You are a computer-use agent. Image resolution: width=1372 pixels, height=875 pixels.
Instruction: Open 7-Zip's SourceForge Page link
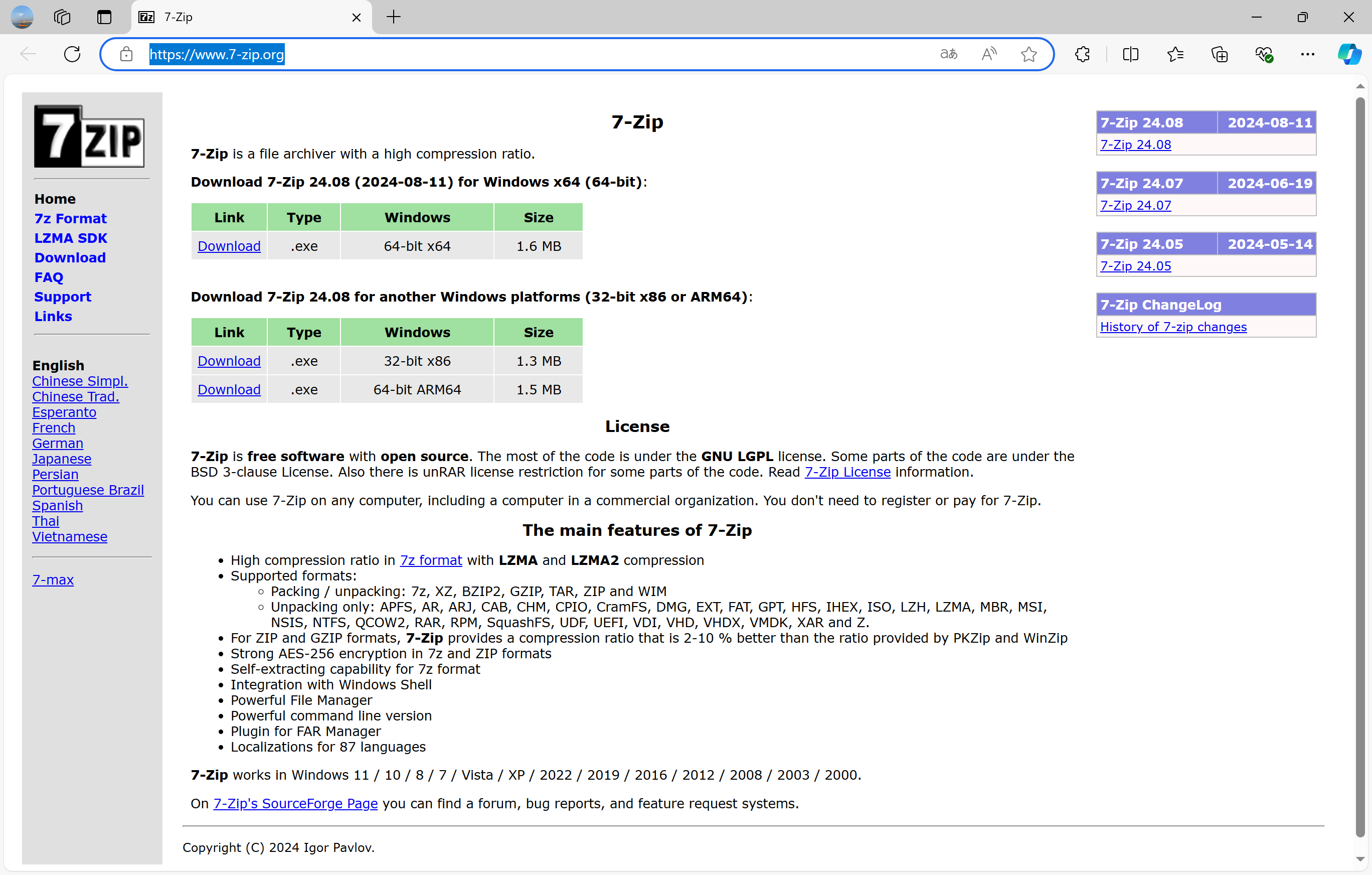click(x=295, y=803)
